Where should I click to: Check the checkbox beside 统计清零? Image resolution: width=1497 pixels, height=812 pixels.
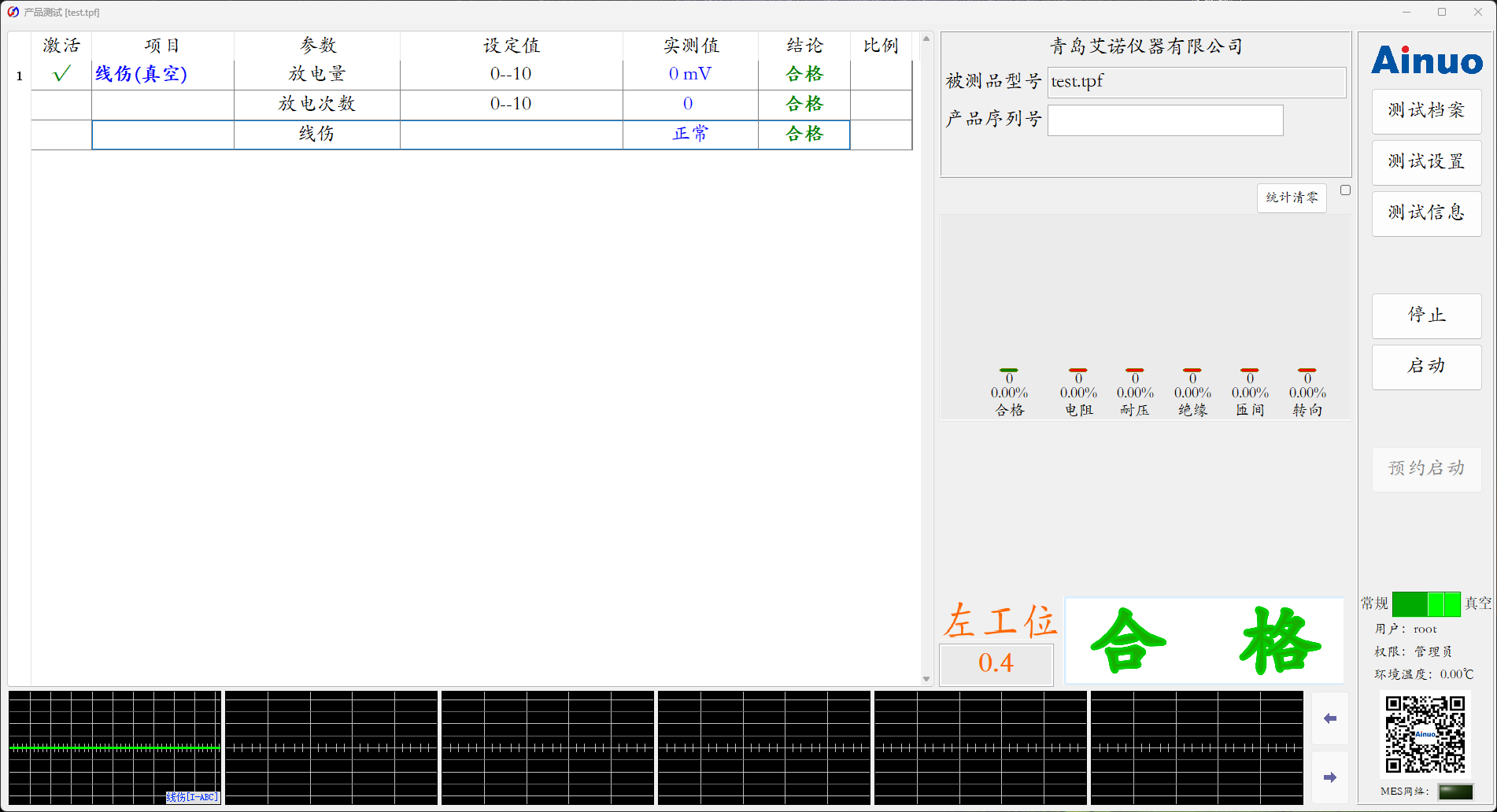tap(1345, 190)
